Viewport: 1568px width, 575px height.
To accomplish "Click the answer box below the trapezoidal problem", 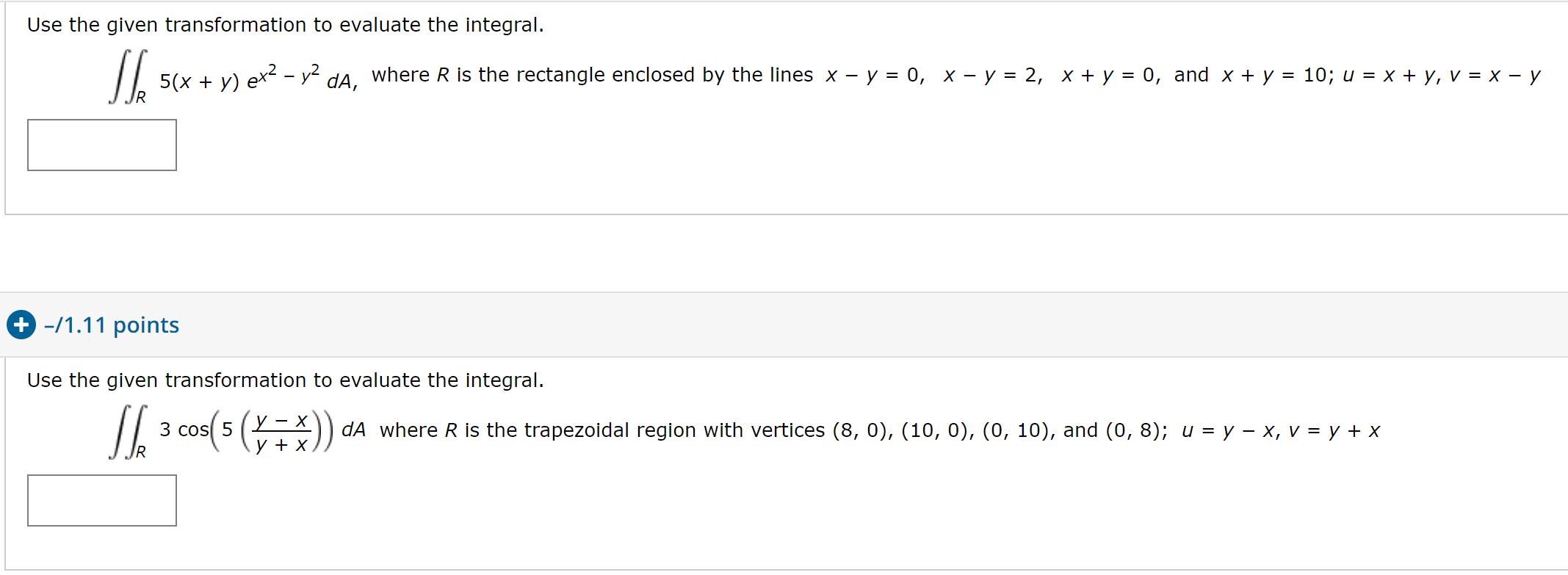I will pos(101,501).
